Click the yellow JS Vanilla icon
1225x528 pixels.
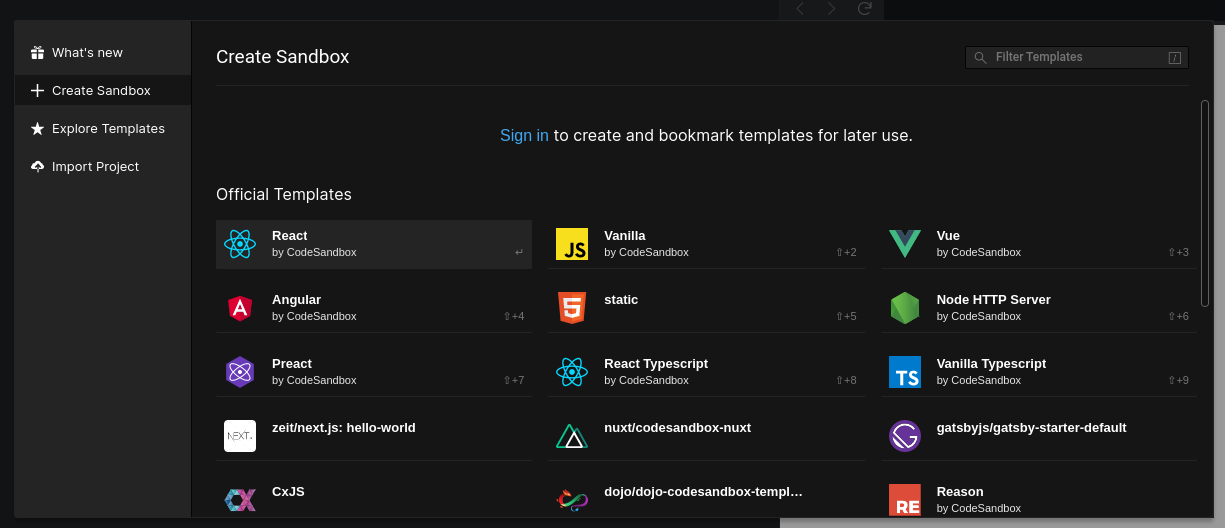coord(572,244)
